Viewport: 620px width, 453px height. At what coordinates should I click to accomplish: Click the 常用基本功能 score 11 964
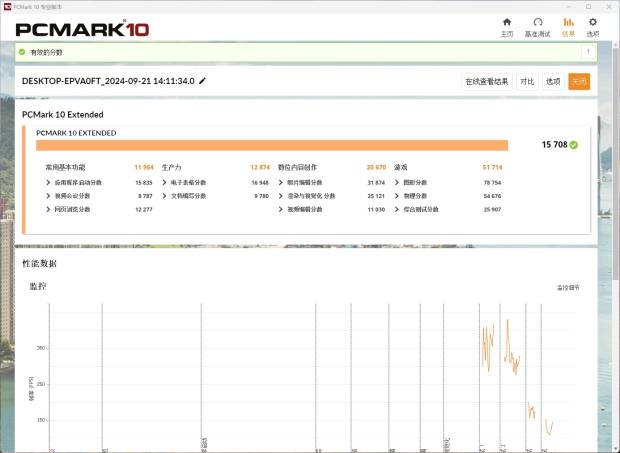pyautogui.click(x=144, y=168)
